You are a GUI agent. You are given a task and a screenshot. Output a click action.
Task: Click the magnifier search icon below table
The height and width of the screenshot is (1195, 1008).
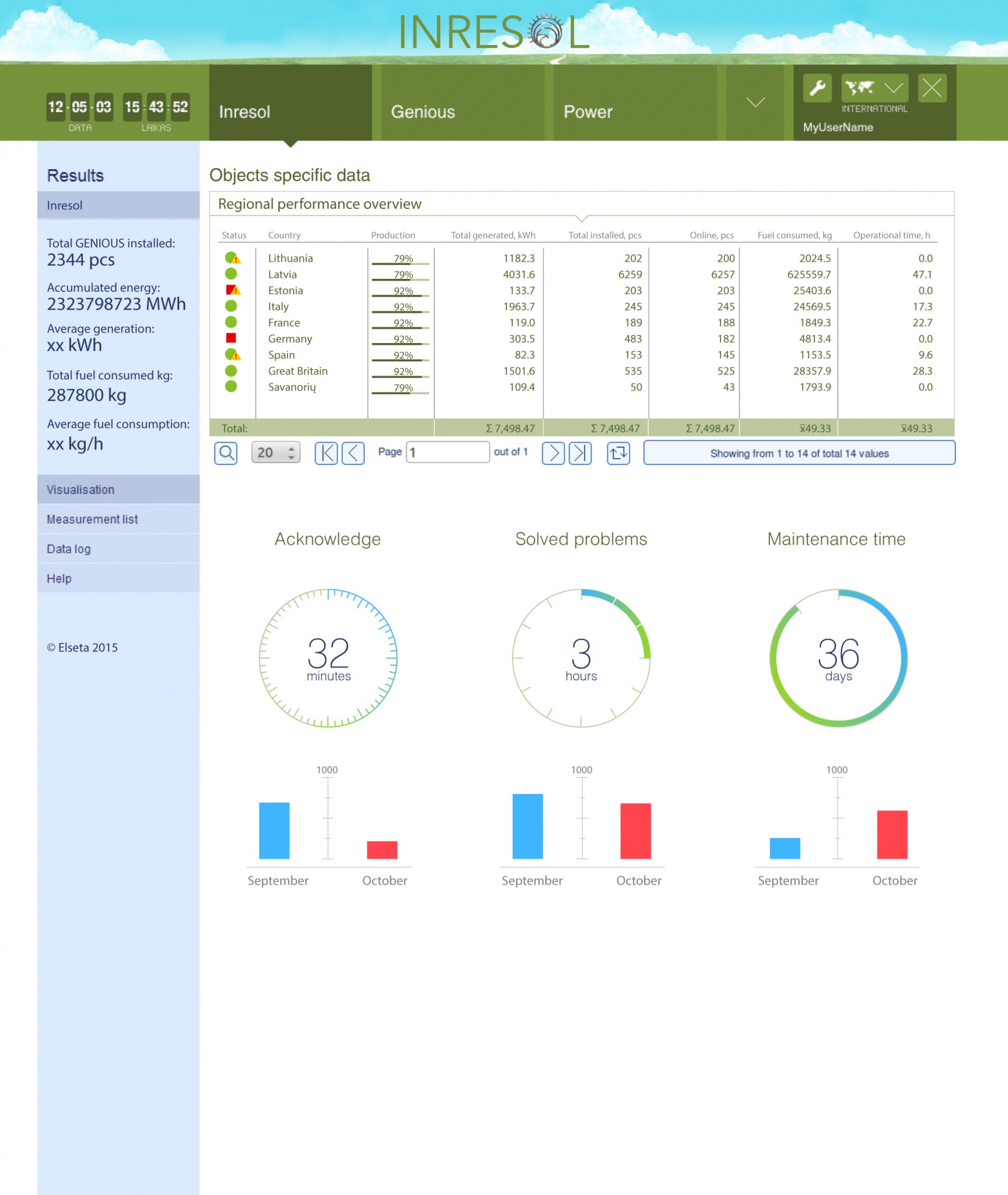click(x=226, y=453)
